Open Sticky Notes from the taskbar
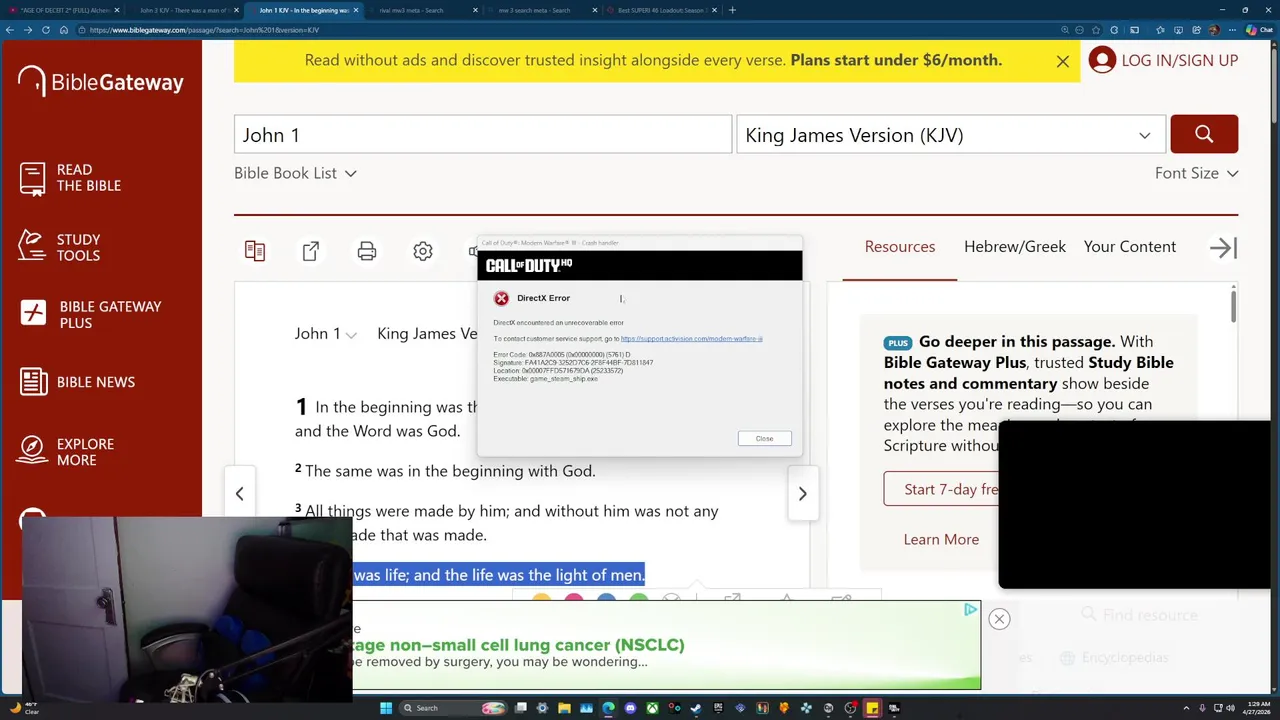 pyautogui.click(x=873, y=708)
